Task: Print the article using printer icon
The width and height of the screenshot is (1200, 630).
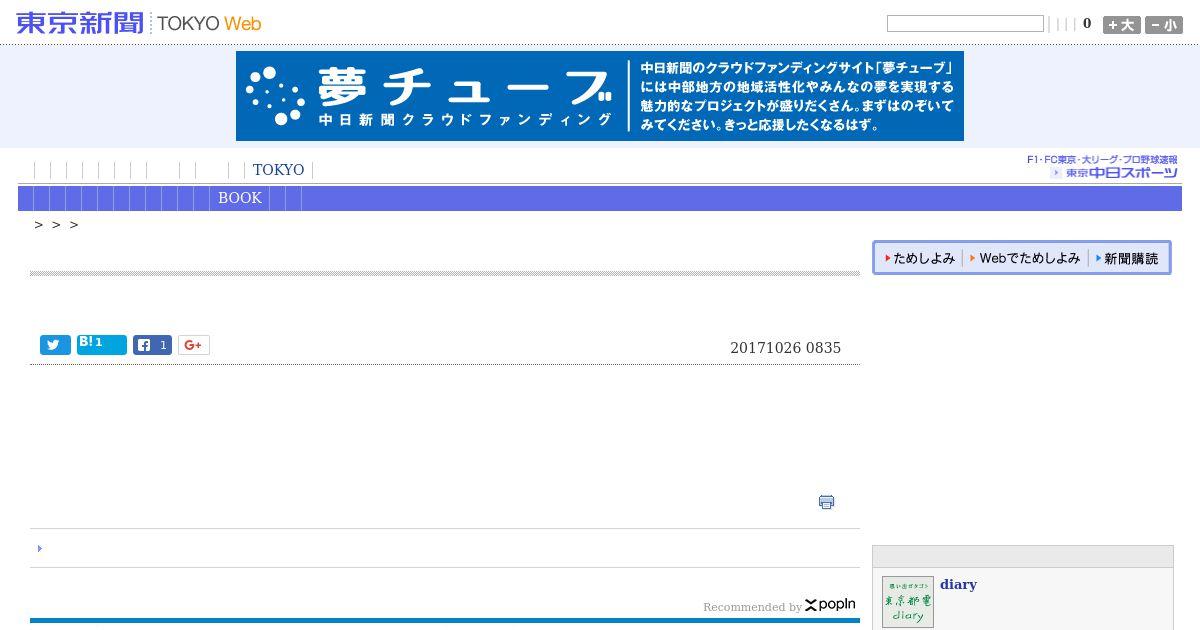Action: click(826, 502)
